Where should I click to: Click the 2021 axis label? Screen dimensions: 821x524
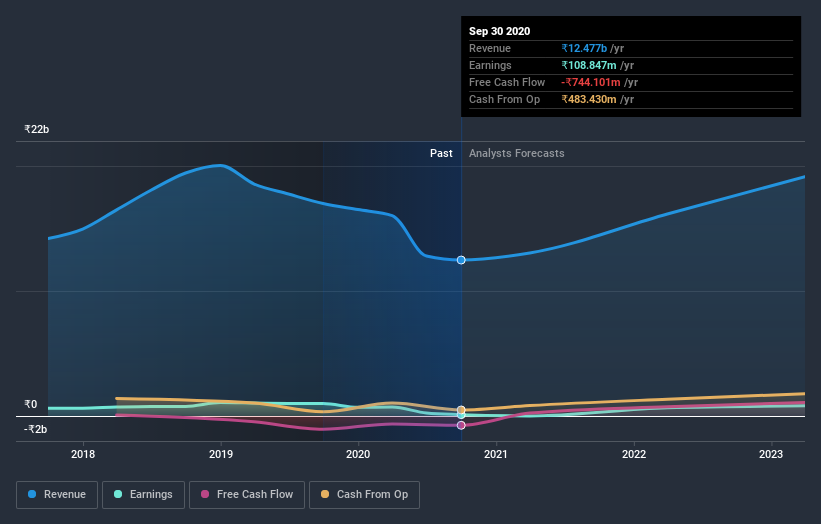pos(496,454)
